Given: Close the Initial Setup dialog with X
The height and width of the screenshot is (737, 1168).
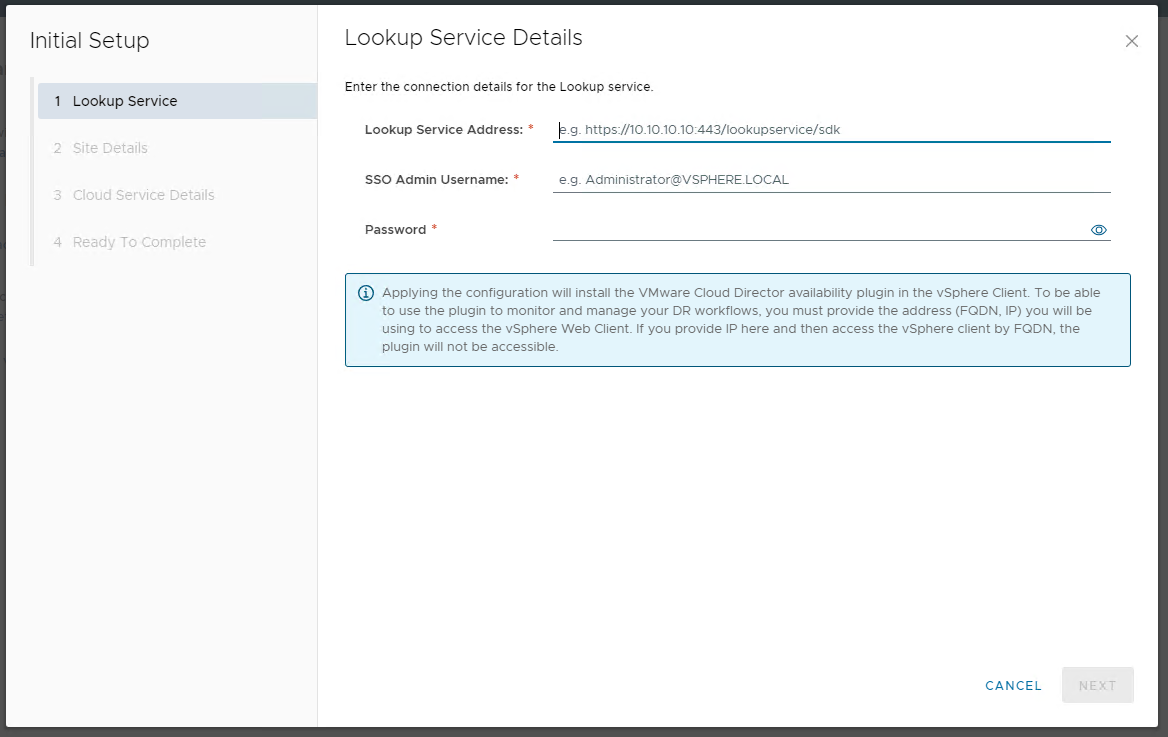Looking at the screenshot, I should tap(1131, 41).
